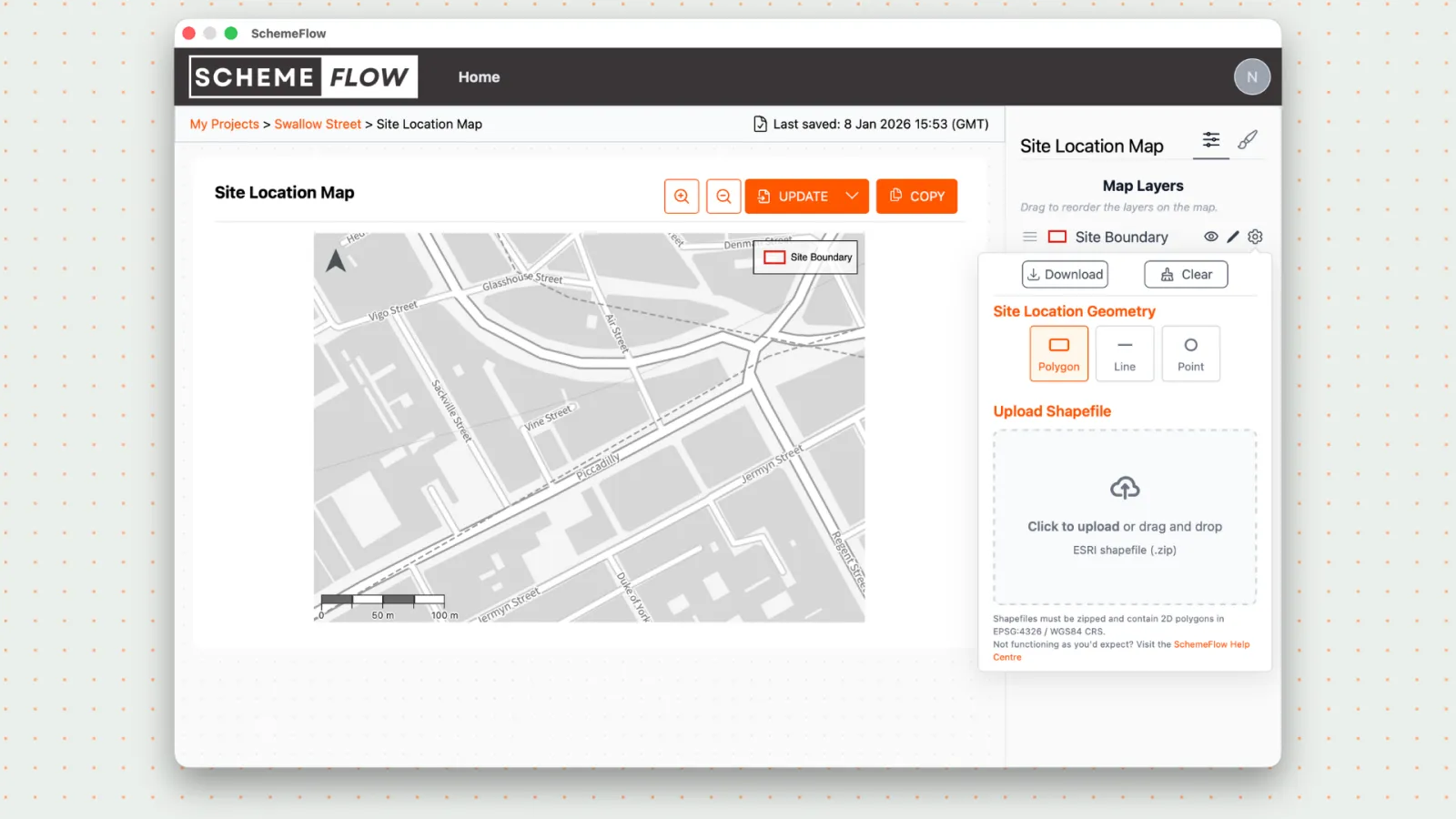Click 'Last saved: 8 Jan 2026' text
Screen dimensions: 1456x819
(881, 124)
